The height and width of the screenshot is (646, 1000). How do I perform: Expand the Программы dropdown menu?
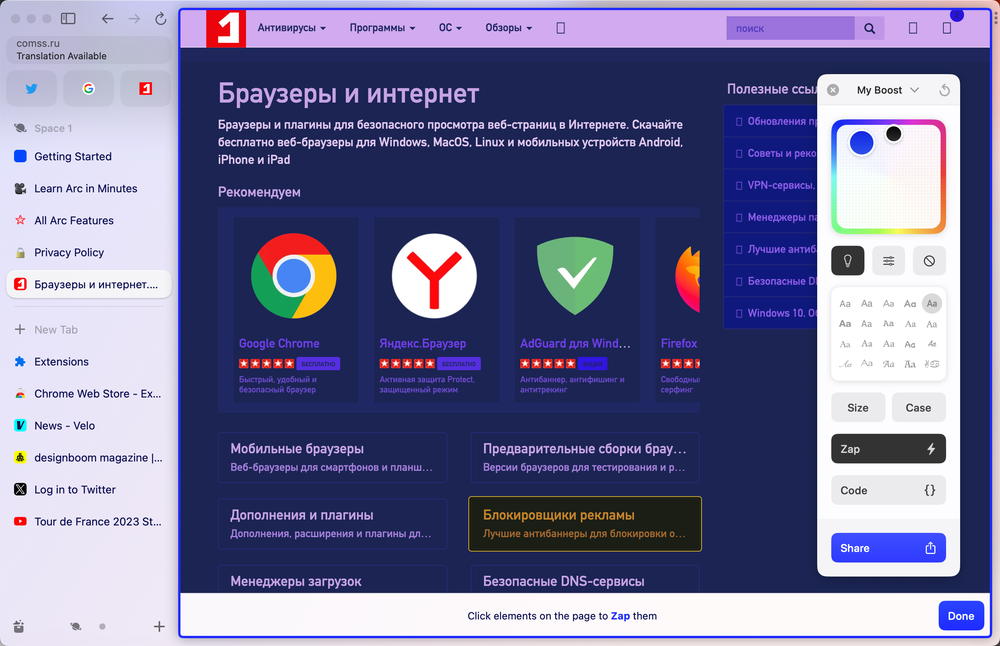[x=382, y=28]
